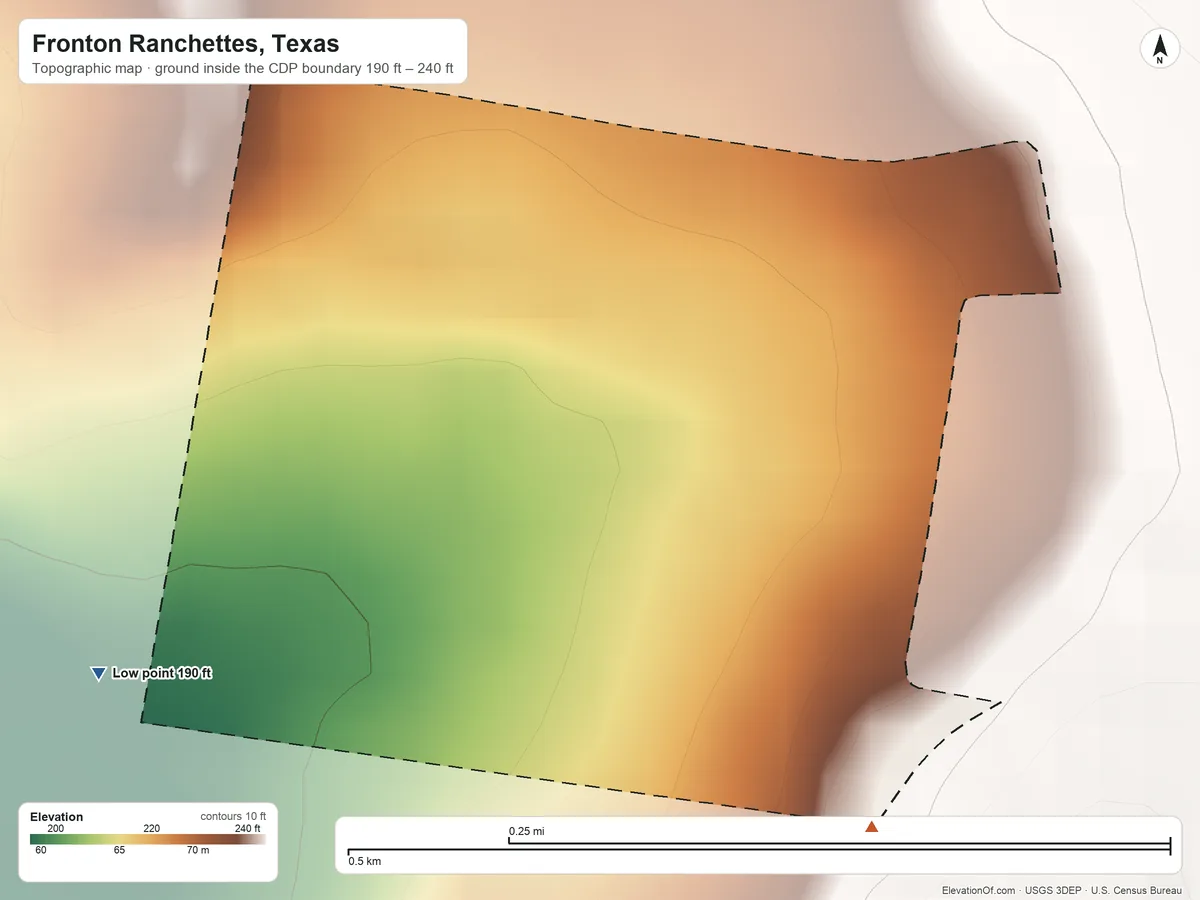Click the 'Elevation' legend heading
This screenshot has width=1200, height=900.
[57, 817]
